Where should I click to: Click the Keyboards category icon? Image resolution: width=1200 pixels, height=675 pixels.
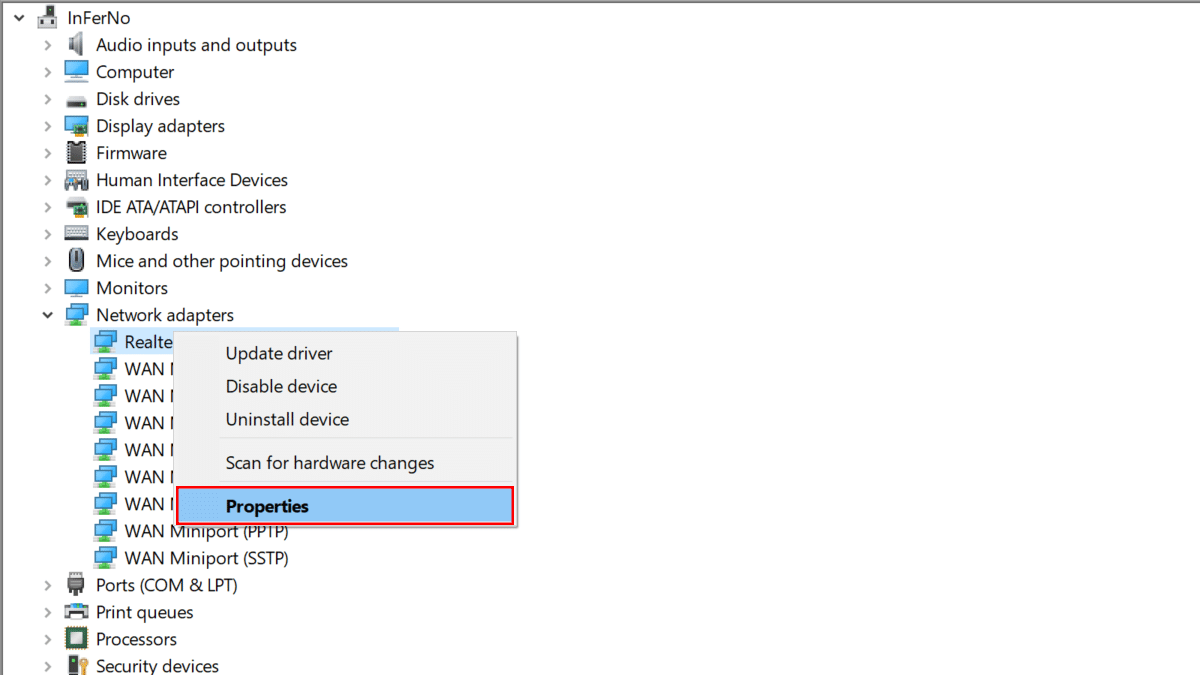(77, 234)
